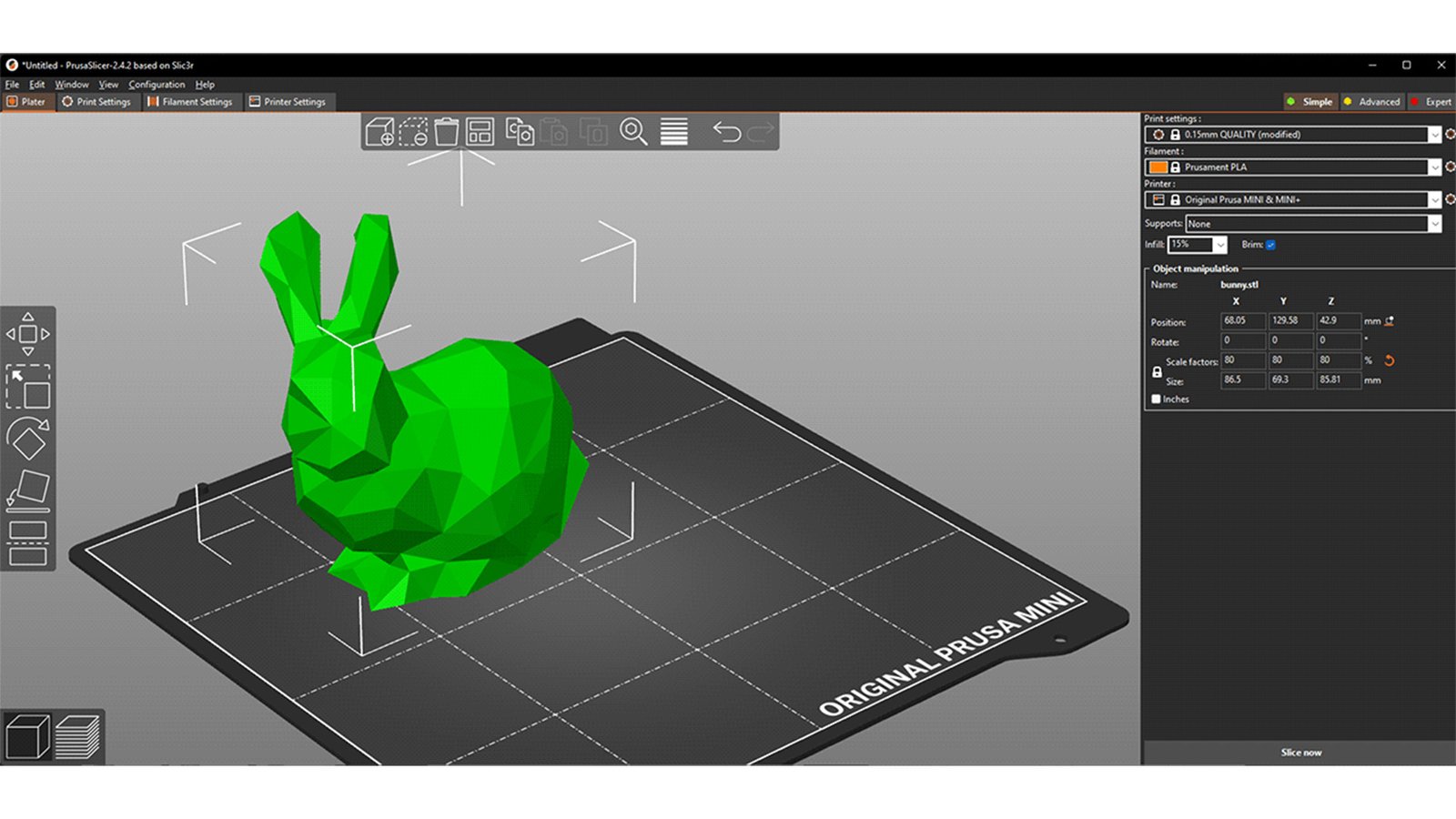Open the Configuration menu
This screenshot has height=819, width=1456.
click(157, 85)
